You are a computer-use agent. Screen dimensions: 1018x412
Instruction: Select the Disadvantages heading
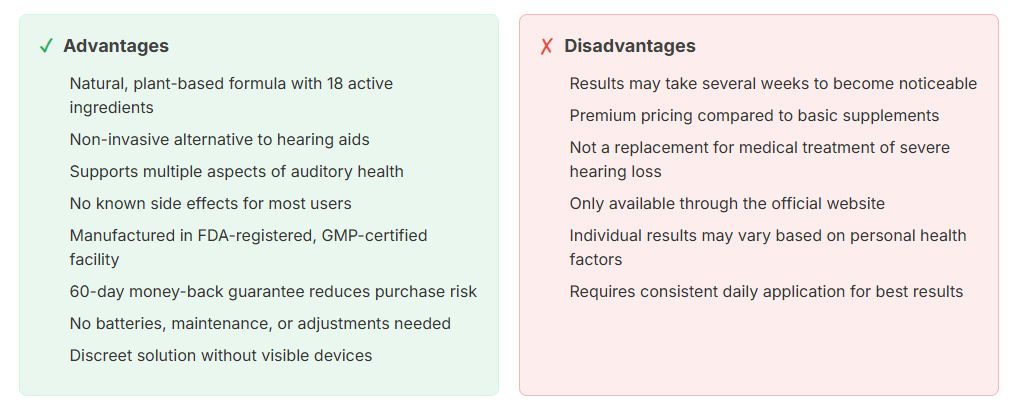629,46
